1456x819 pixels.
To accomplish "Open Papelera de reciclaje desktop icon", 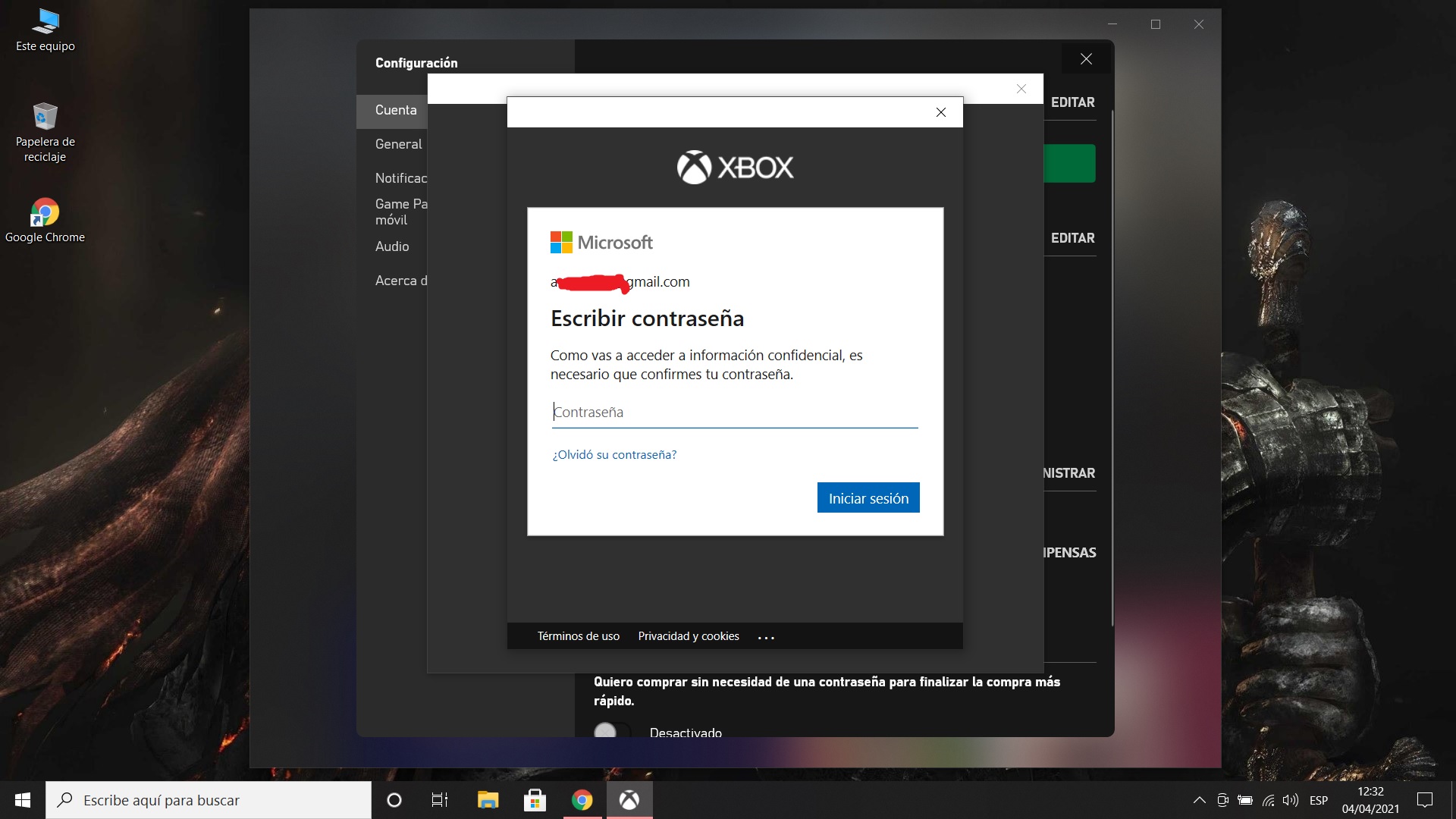I will 45,133.
